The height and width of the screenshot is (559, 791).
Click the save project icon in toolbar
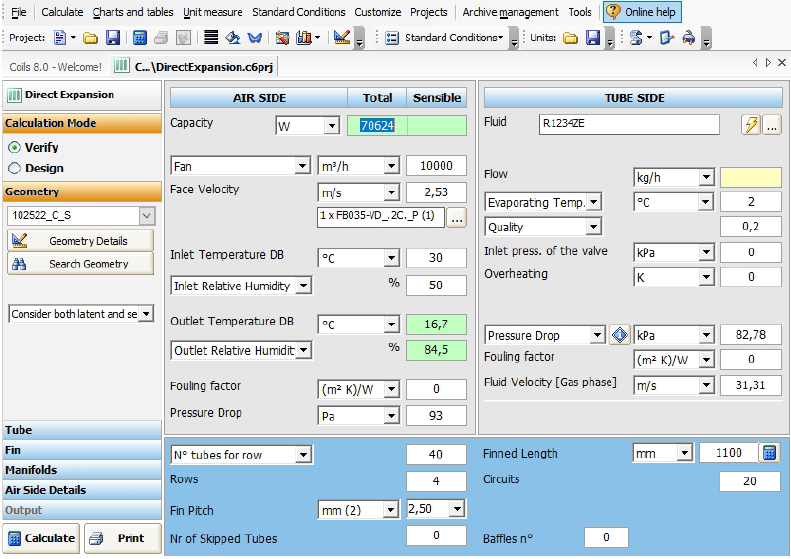112,38
